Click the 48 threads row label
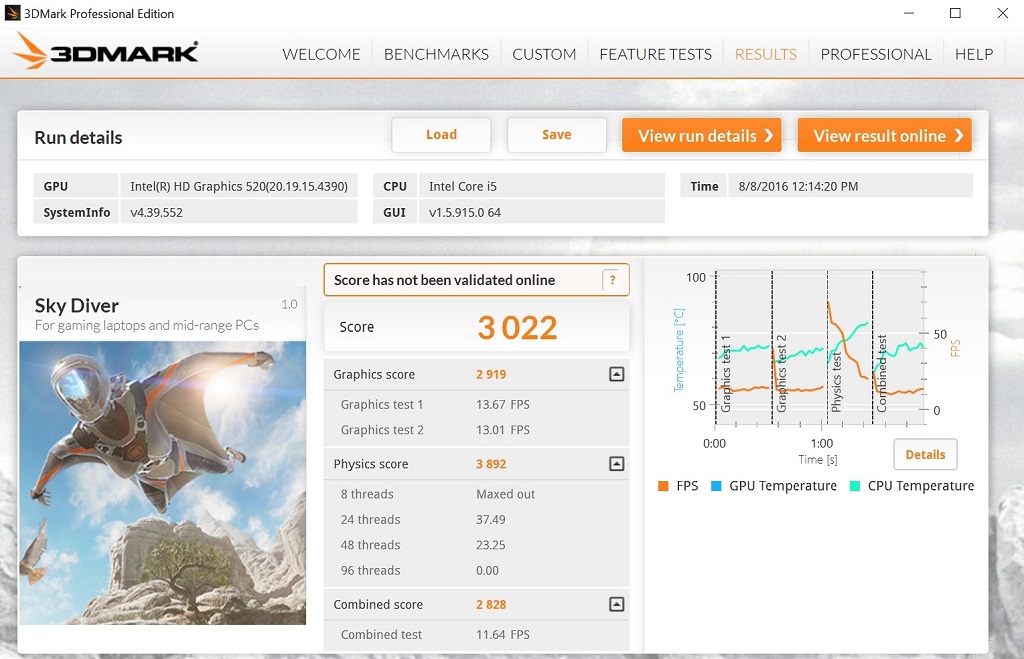 [x=370, y=545]
